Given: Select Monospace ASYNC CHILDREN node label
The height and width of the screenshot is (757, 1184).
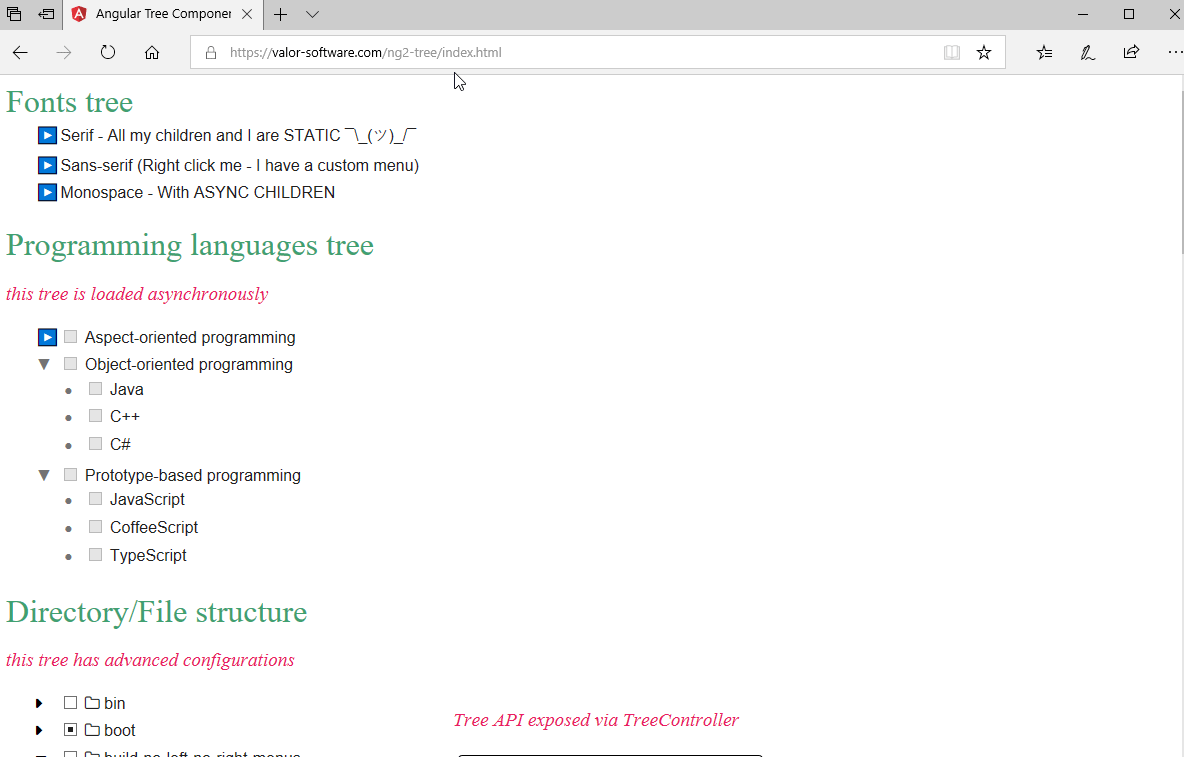Looking at the screenshot, I should [x=198, y=192].
